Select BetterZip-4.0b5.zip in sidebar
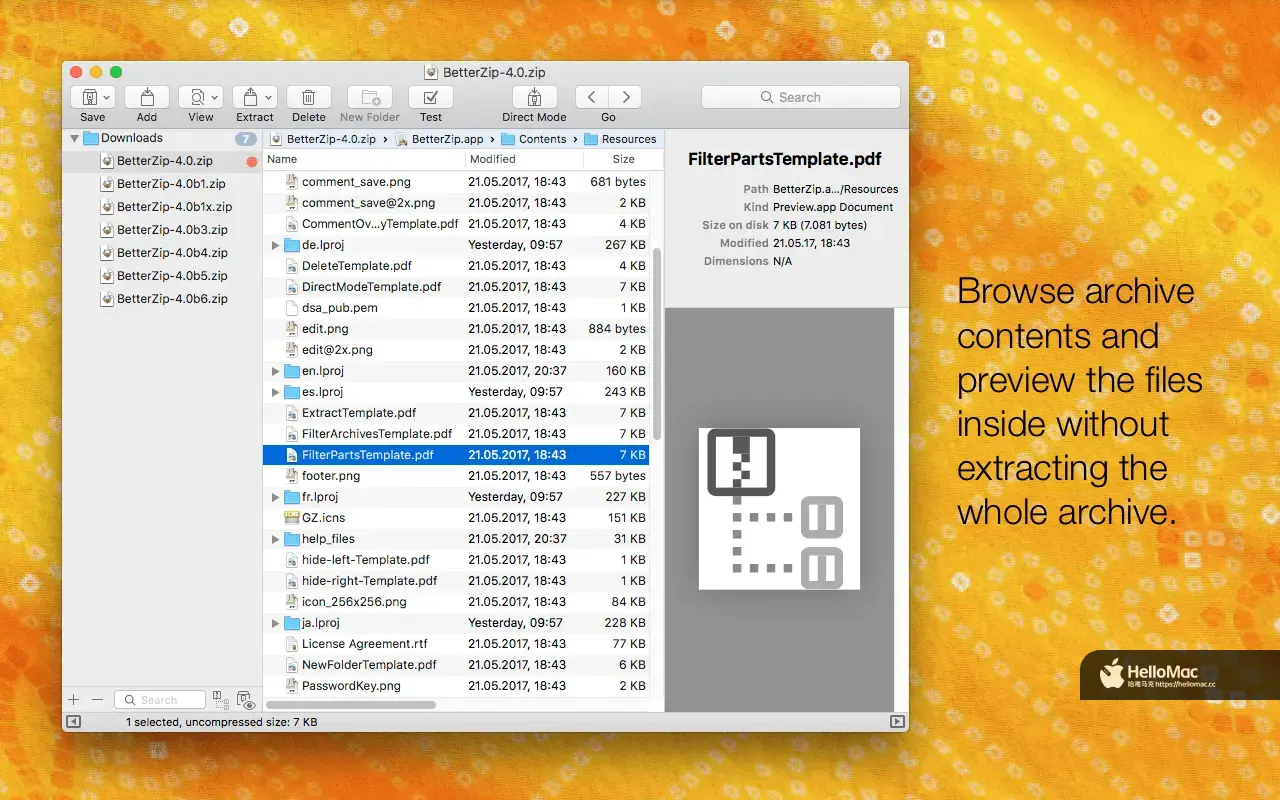 160,276
